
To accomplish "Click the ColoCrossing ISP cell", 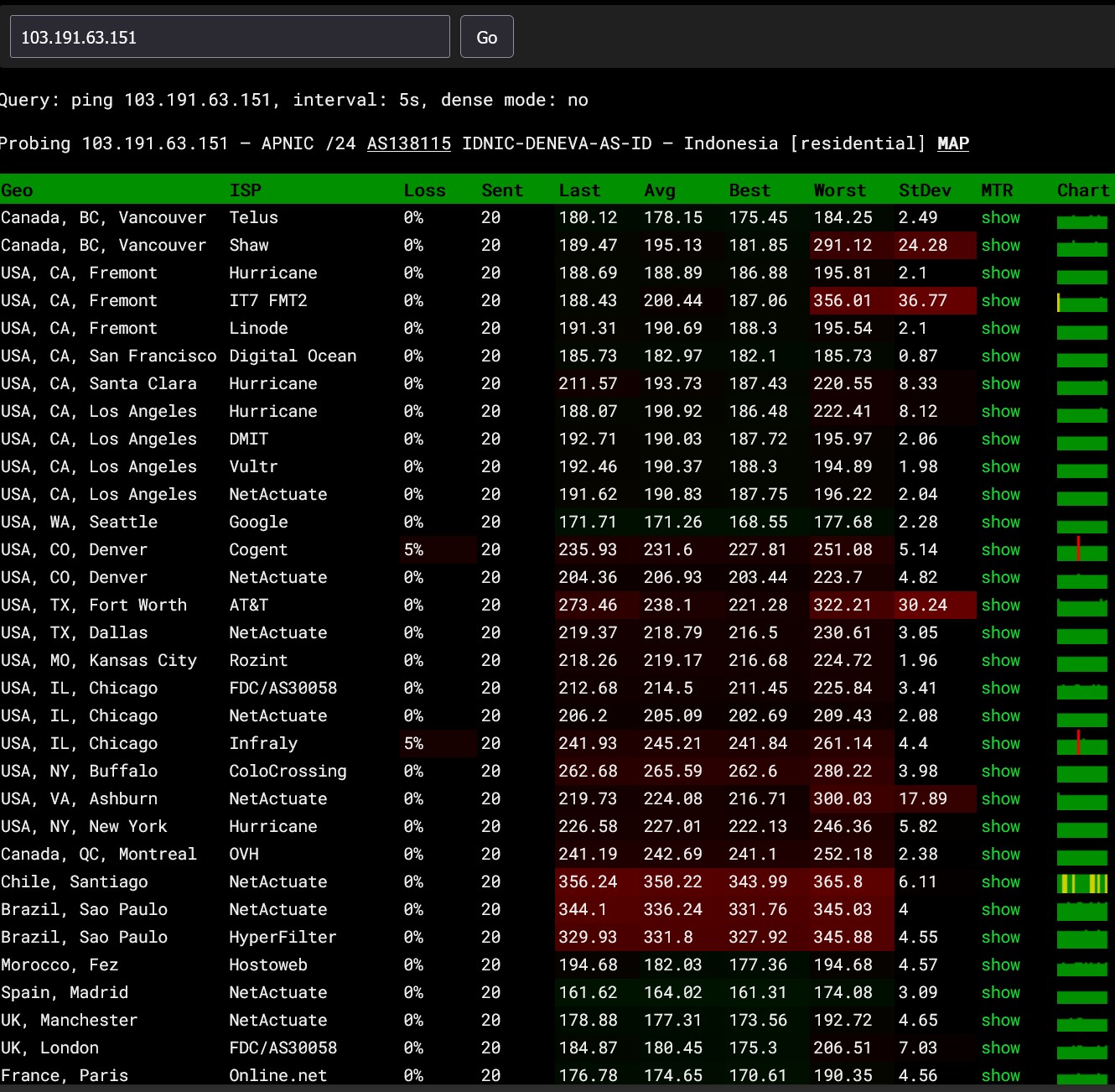I will tap(288, 771).
